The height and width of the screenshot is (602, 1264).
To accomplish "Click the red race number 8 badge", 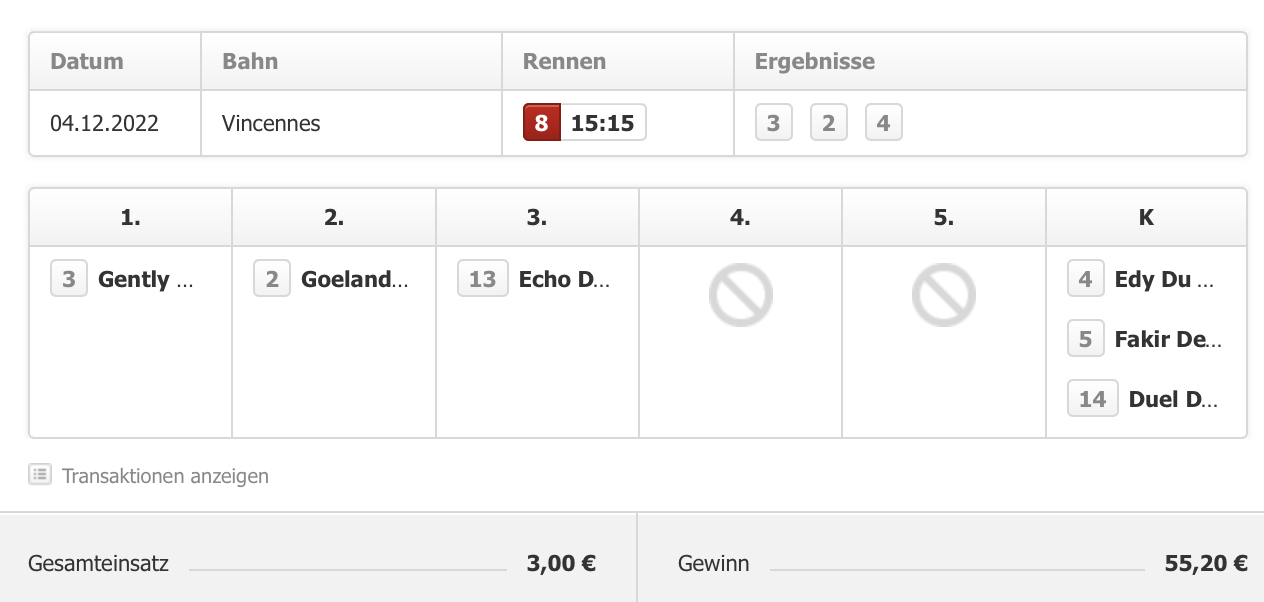I will (x=541, y=123).
